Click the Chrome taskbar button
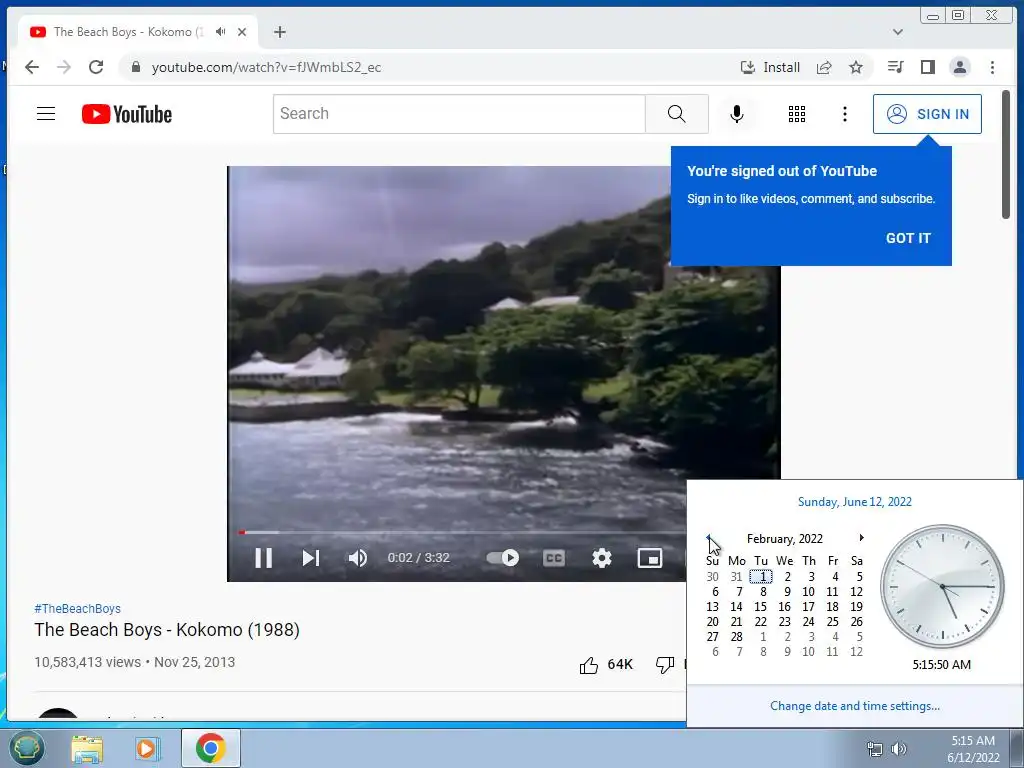 (210, 748)
